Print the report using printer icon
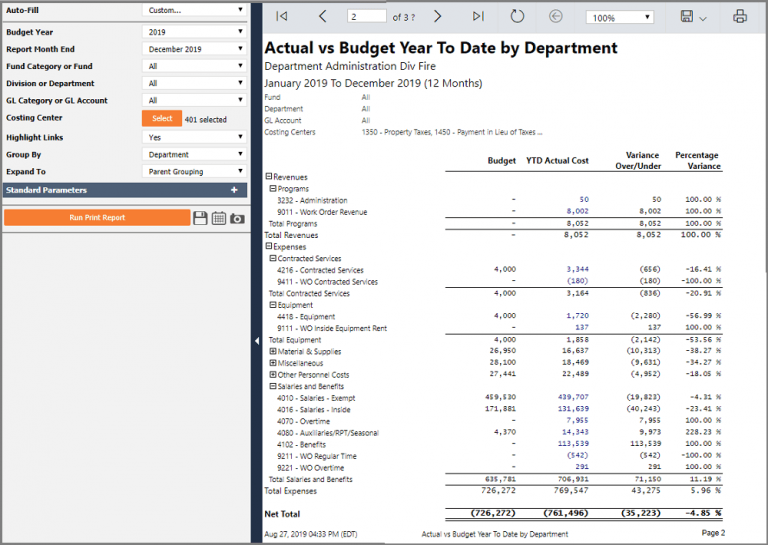This screenshot has height=545, width=768. point(740,17)
